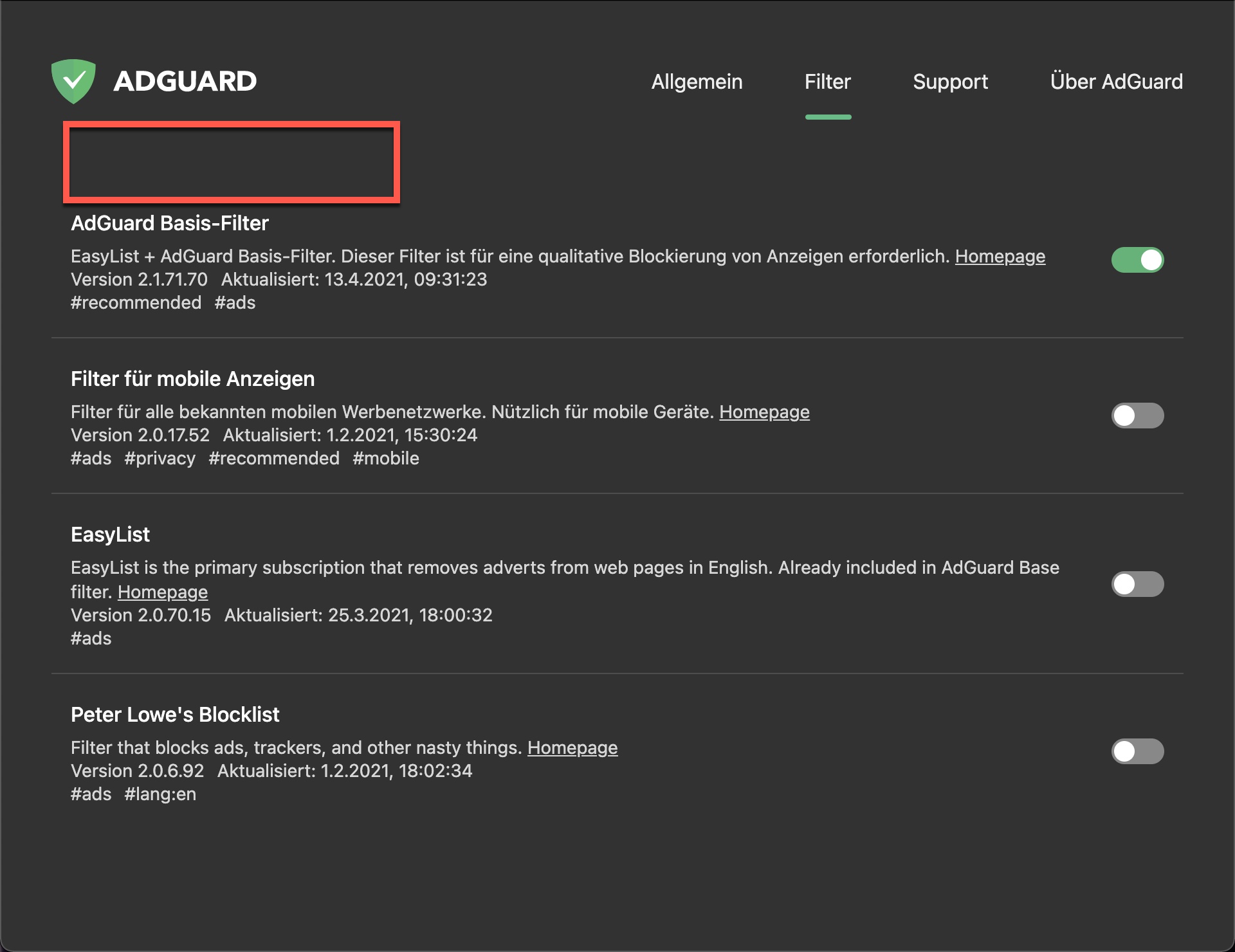Open the Homepage link under EasyList

pyautogui.click(x=162, y=592)
